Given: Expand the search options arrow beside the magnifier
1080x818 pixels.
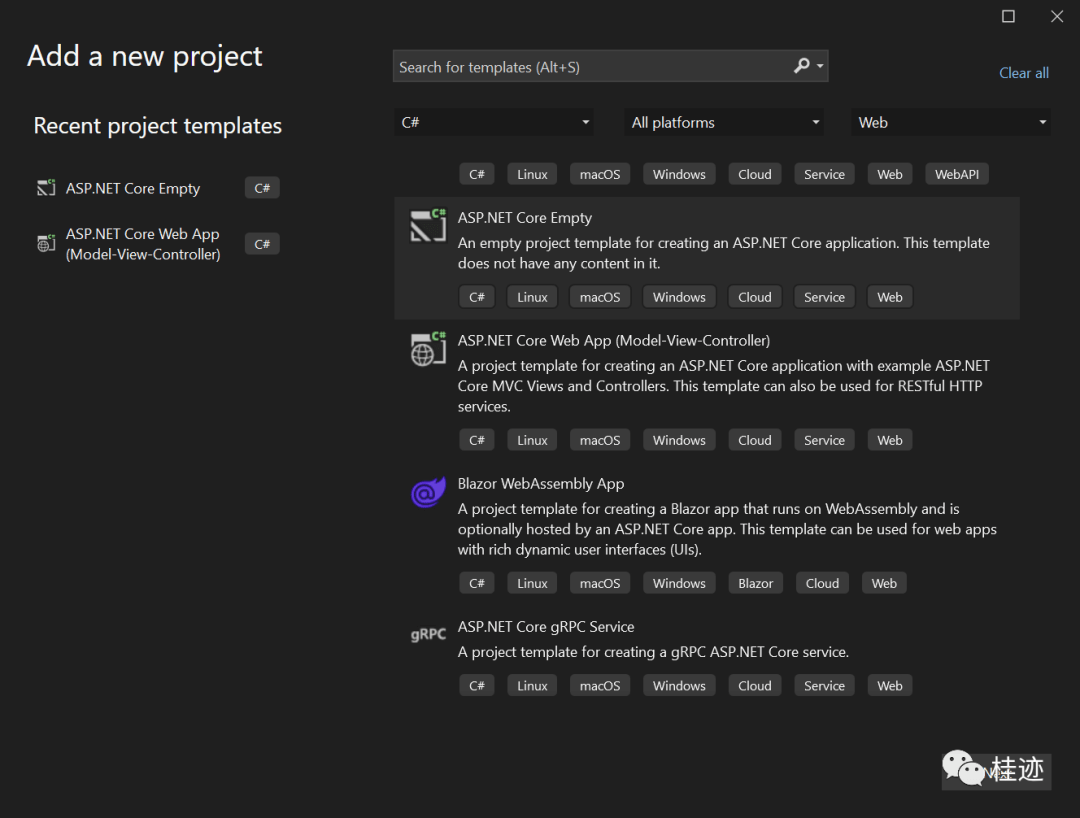Looking at the screenshot, I should click(822, 65).
